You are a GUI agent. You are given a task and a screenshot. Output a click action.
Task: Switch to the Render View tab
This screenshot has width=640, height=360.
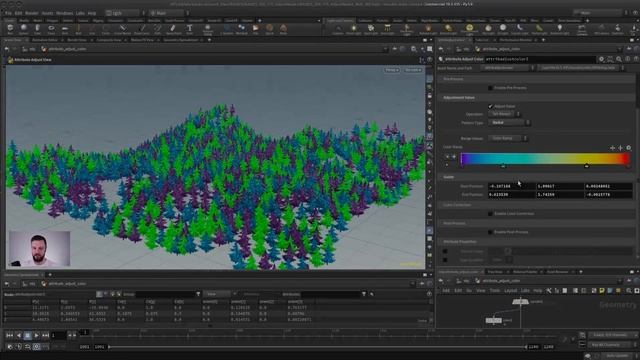coord(77,40)
